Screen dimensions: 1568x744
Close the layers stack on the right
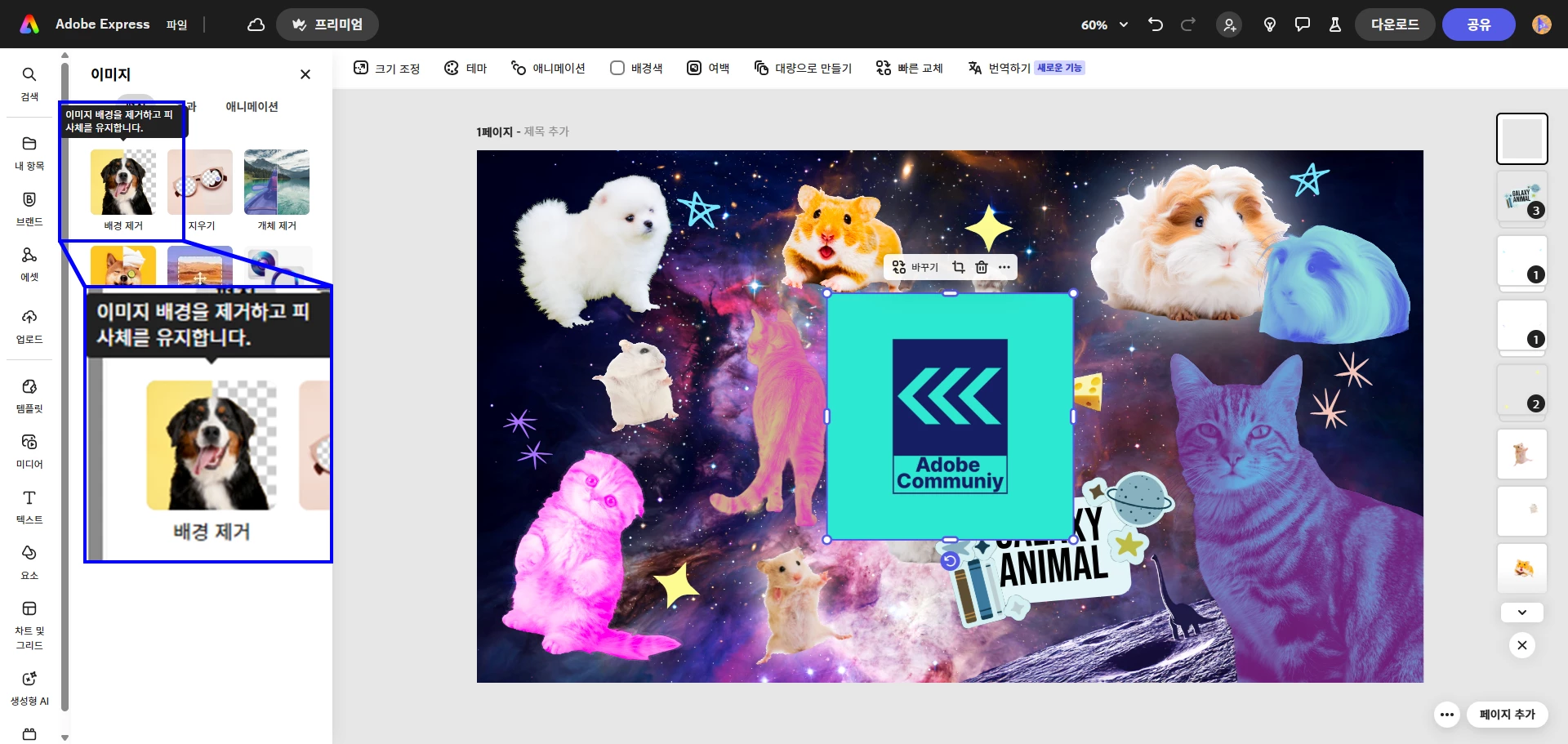click(1522, 645)
